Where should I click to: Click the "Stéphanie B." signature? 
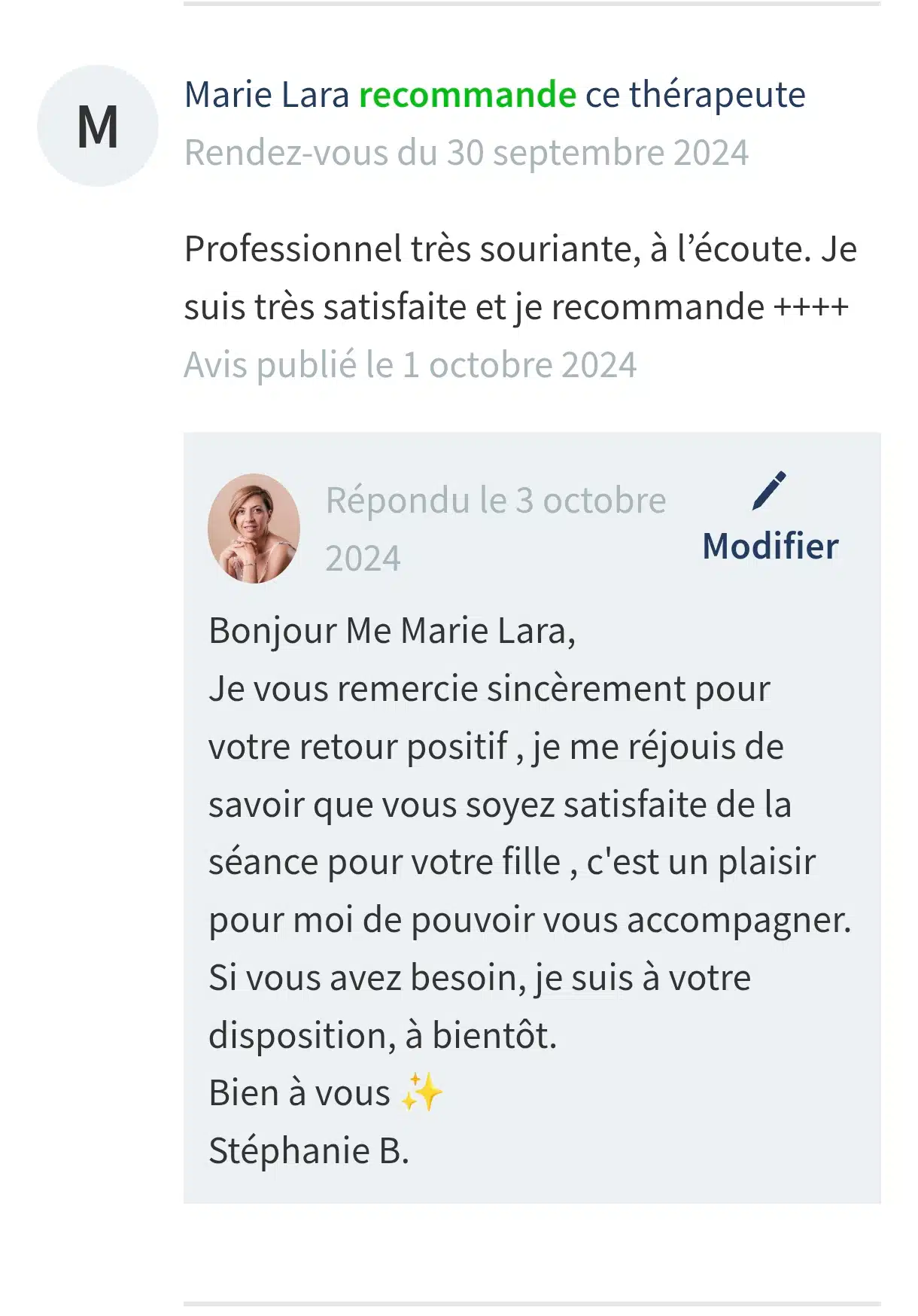[309, 1151]
